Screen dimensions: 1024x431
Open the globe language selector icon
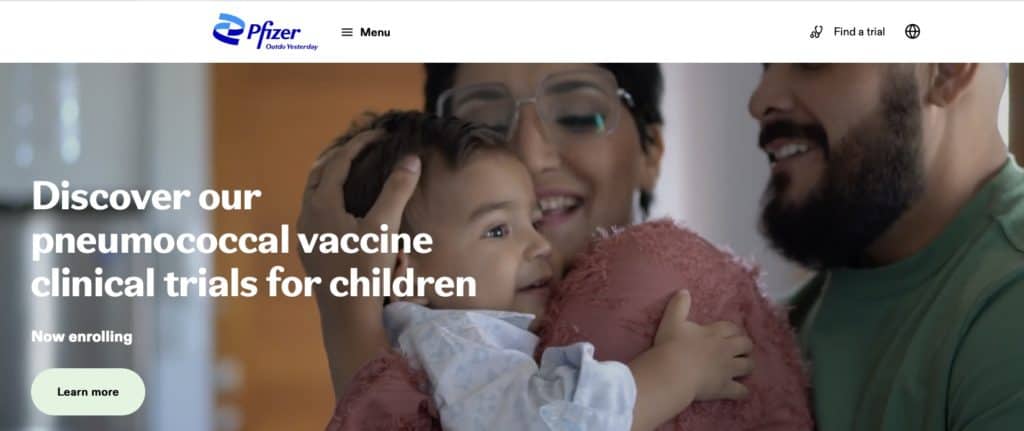click(x=912, y=31)
